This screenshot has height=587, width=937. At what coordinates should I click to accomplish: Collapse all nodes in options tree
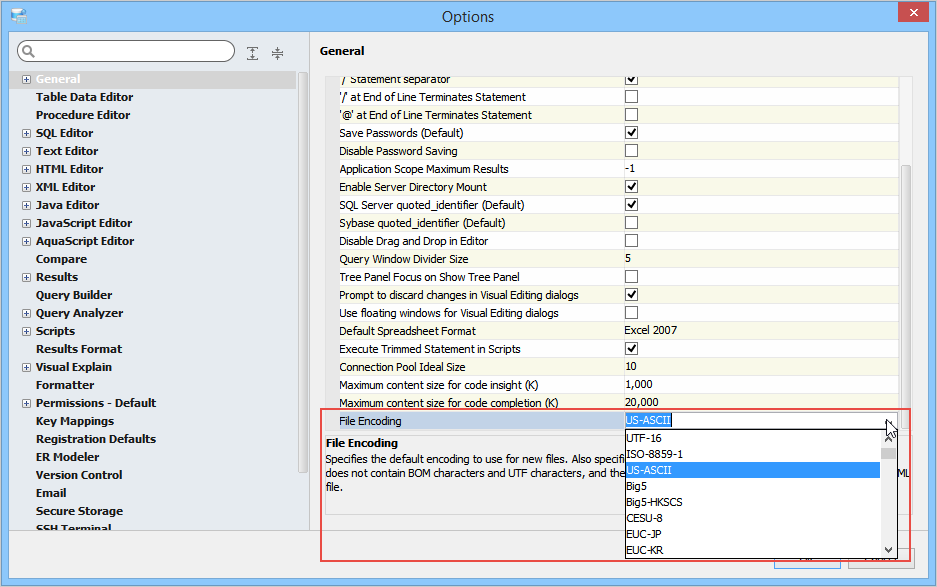277,53
